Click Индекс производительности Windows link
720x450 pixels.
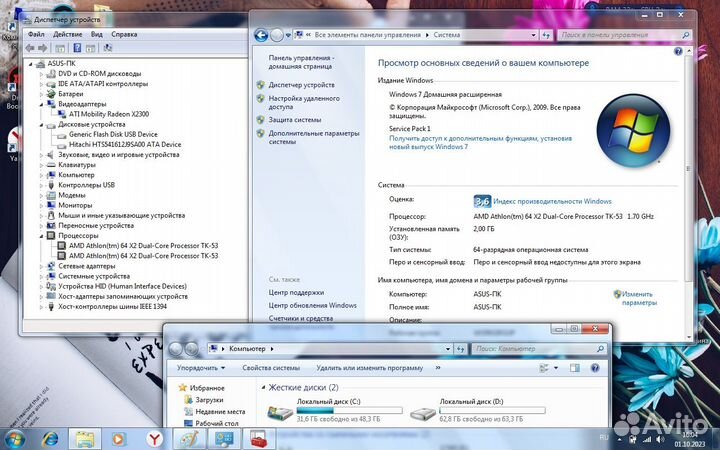click(x=552, y=201)
